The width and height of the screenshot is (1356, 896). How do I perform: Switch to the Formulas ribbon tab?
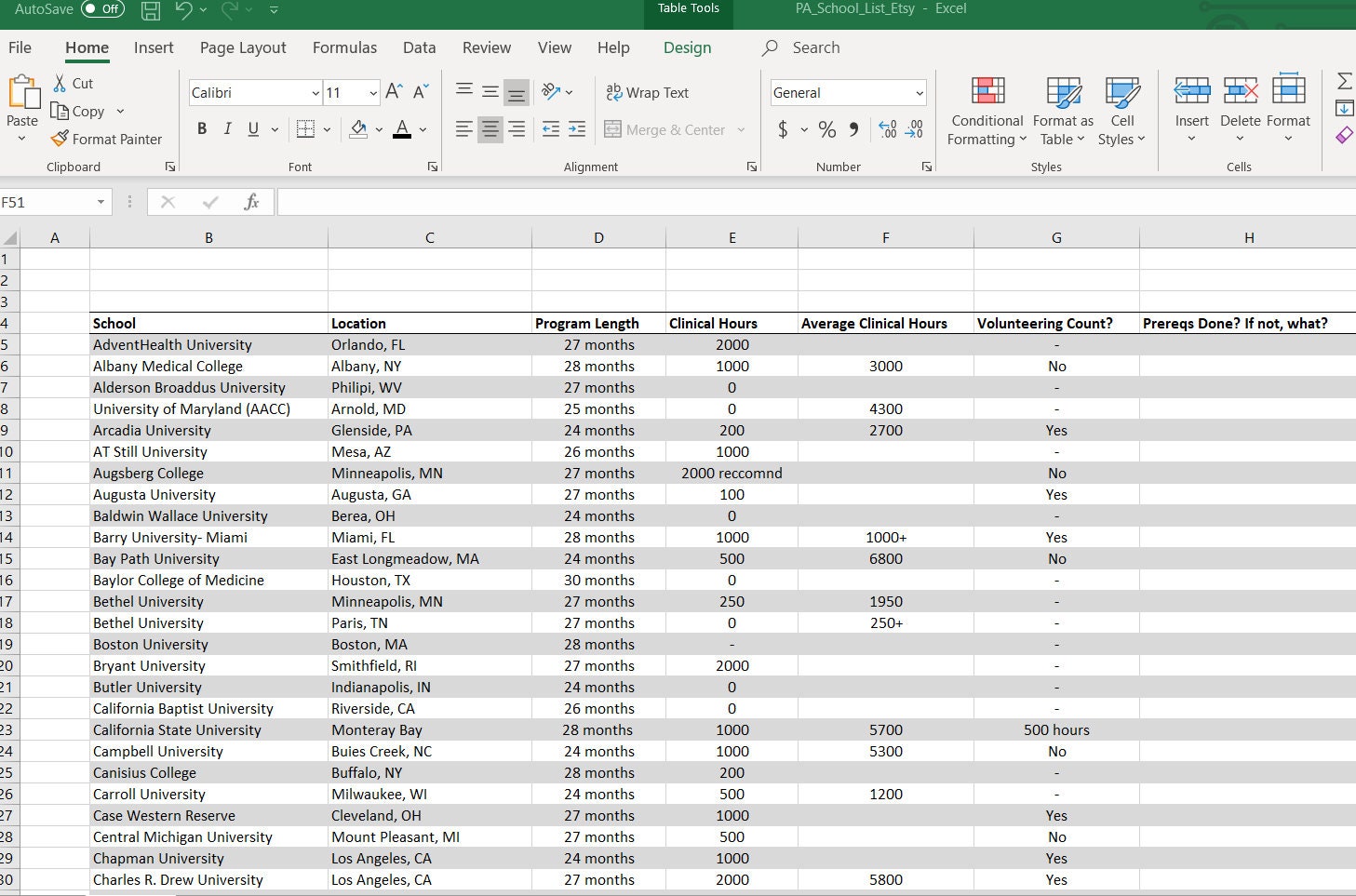click(x=344, y=47)
